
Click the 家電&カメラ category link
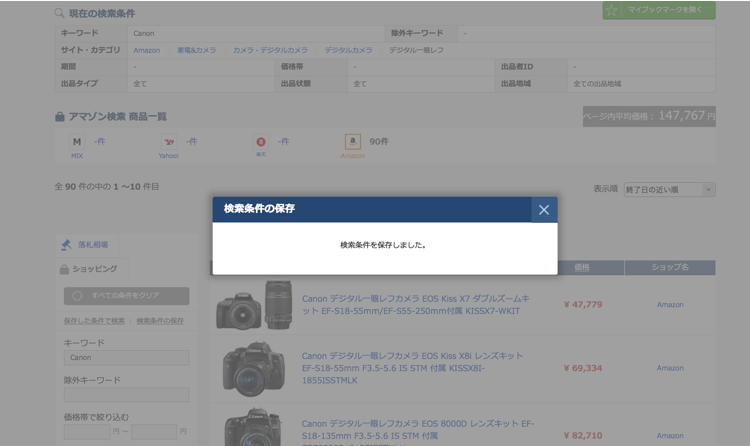point(196,50)
